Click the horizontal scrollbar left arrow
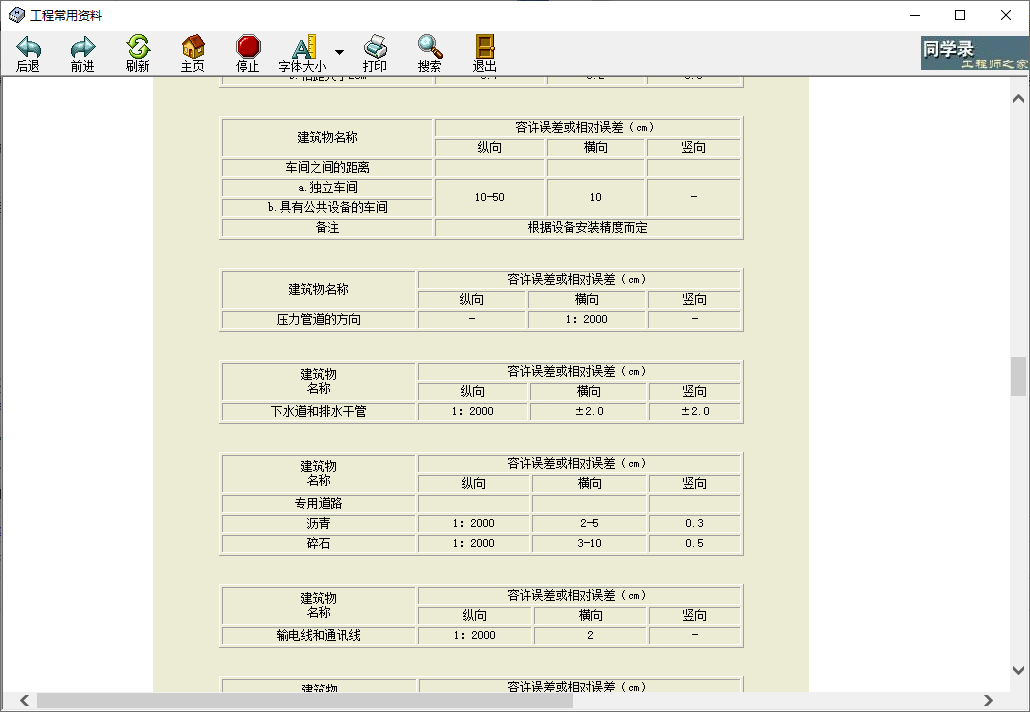The image size is (1030, 712). pos(24,701)
